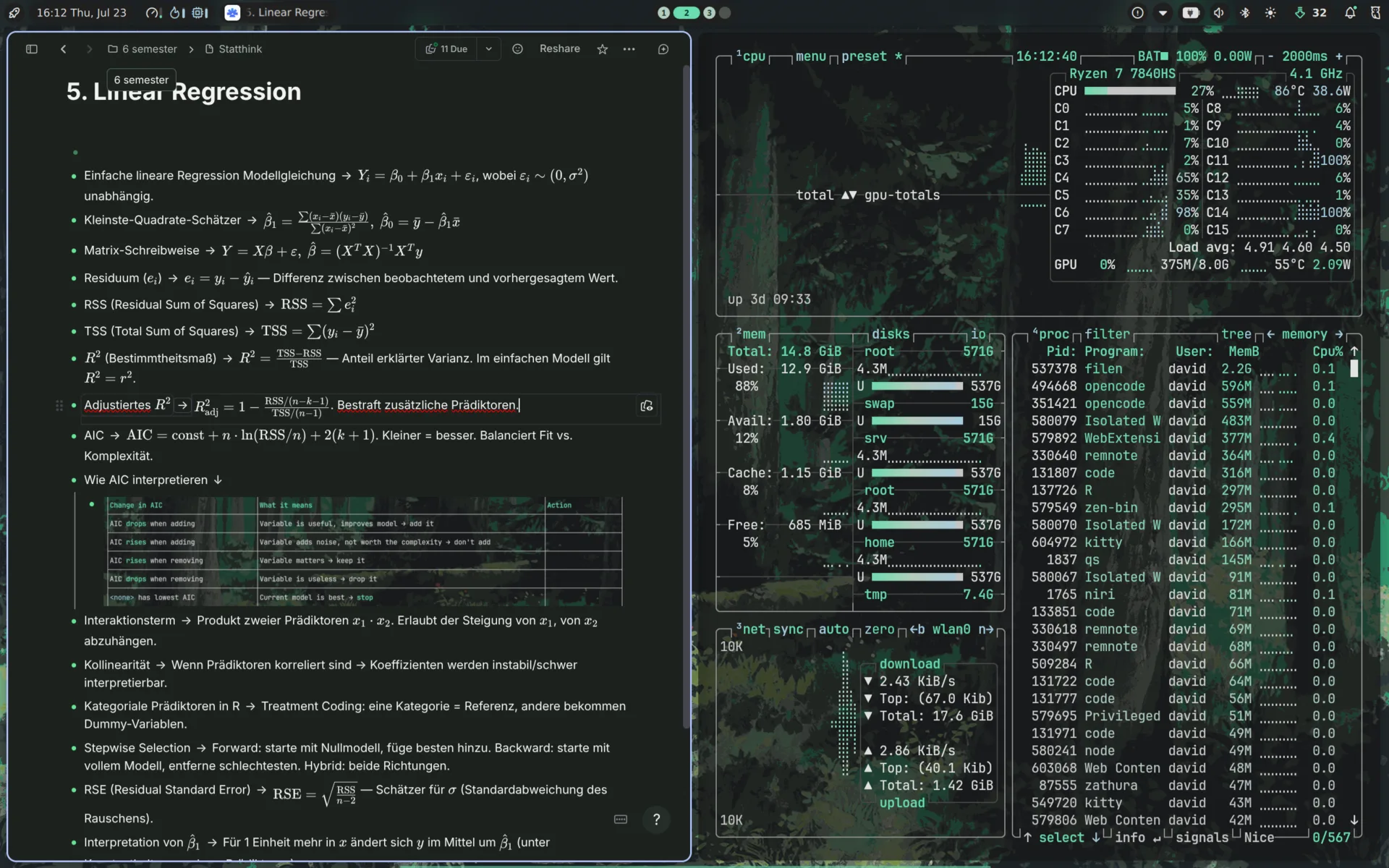Viewport: 1389px width, 868px height.
Task: Click the updates download icon showing 32
Action: point(1310,12)
